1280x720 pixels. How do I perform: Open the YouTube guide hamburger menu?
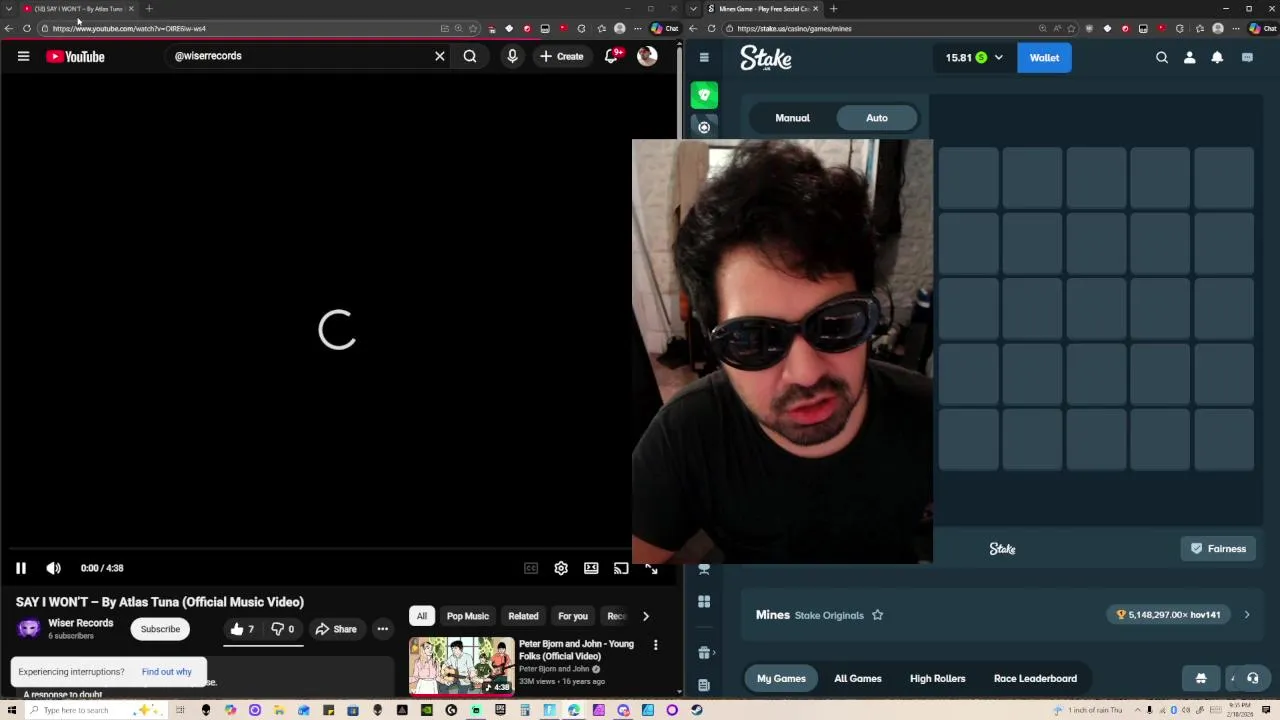pos(23,56)
